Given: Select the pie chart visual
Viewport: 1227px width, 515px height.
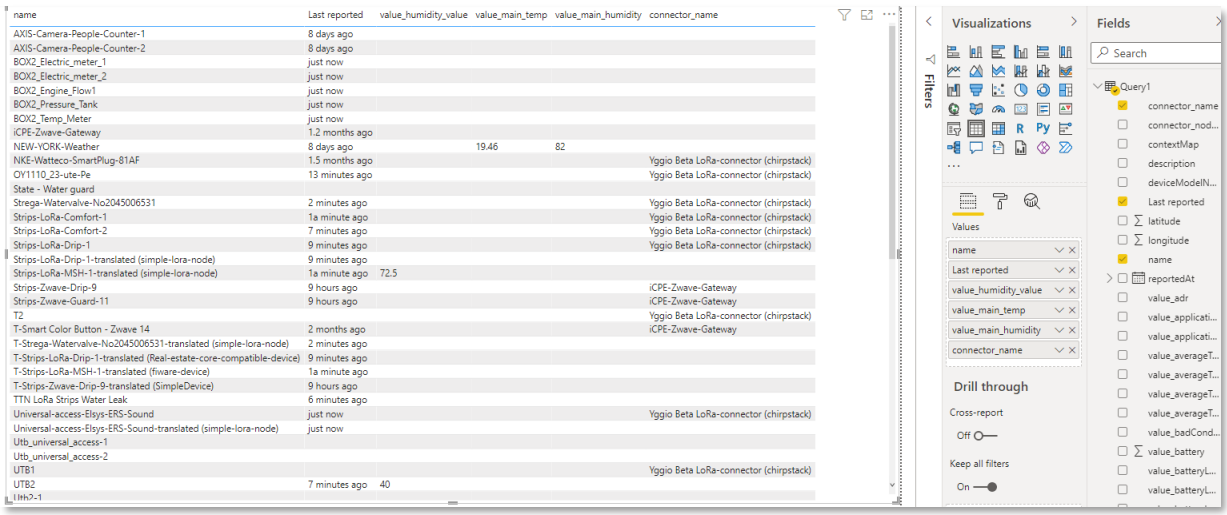Looking at the screenshot, I should coord(1021,90).
